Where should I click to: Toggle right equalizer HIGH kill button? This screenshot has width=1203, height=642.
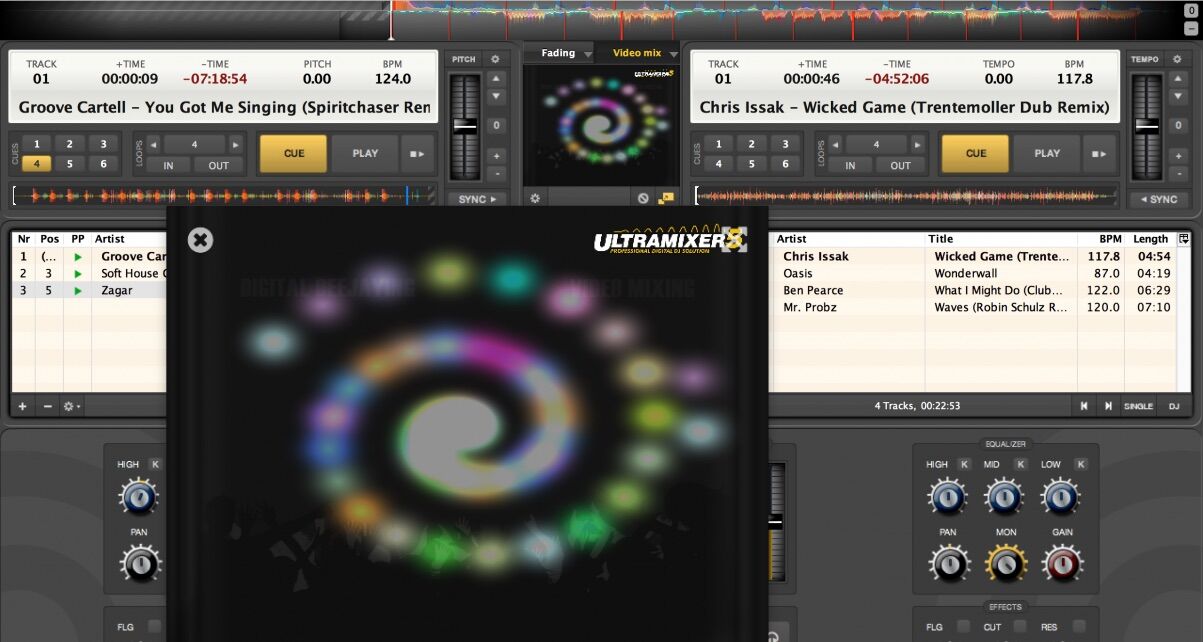[964, 464]
